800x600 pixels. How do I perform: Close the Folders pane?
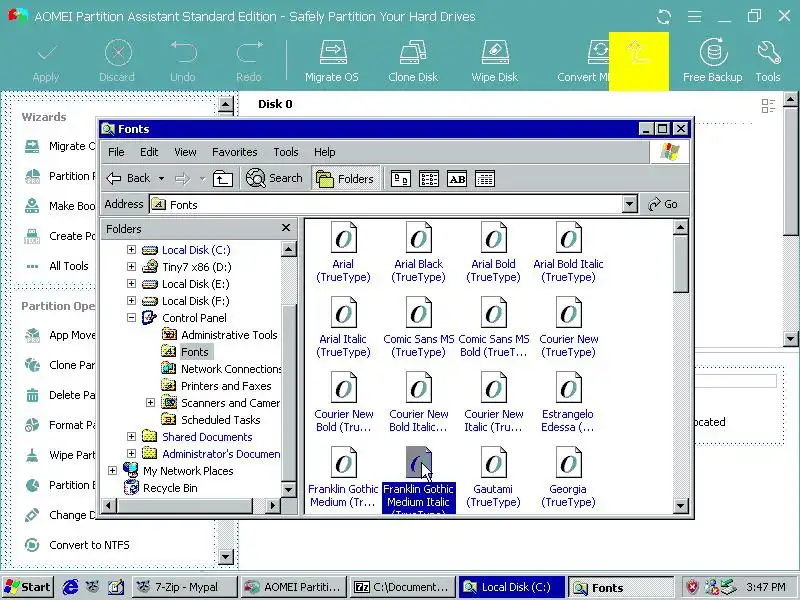pyautogui.click(x=286, y=228)
